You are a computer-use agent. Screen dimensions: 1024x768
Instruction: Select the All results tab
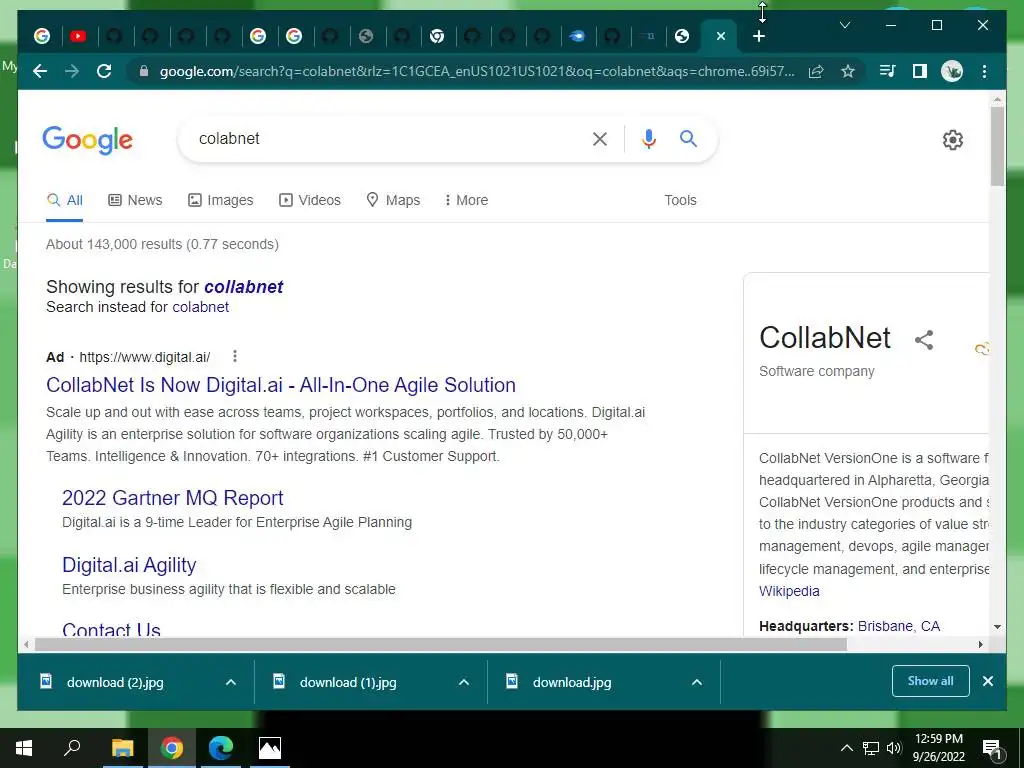pyautogui.click(x=65, y=200)
